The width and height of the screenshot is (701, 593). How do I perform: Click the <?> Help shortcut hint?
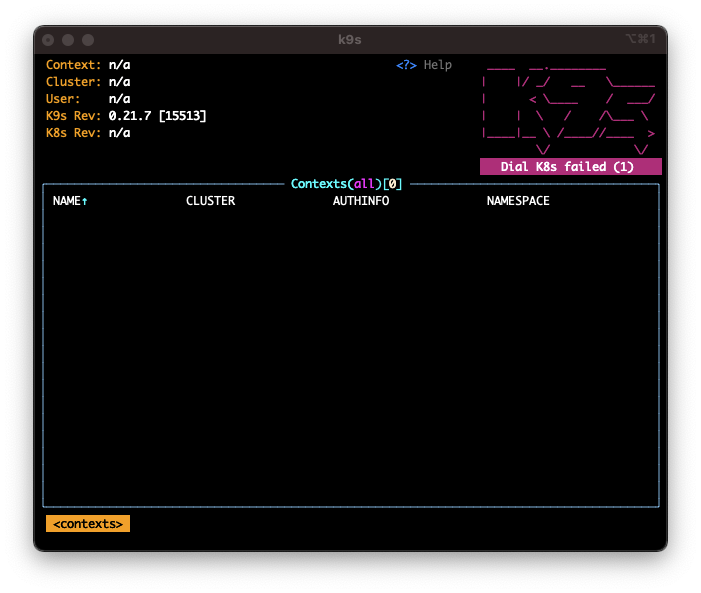tap(424, 65)
